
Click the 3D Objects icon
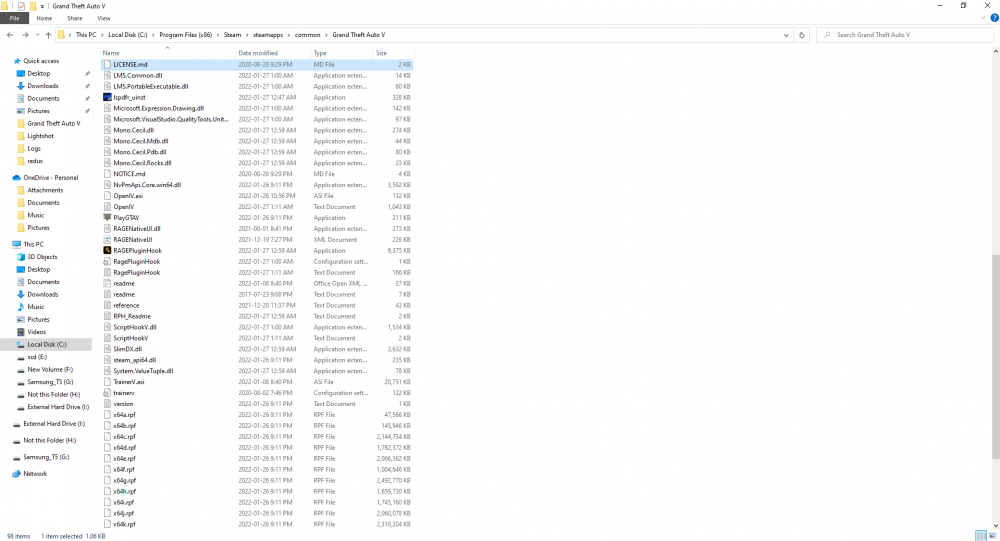tap(21, 257)
